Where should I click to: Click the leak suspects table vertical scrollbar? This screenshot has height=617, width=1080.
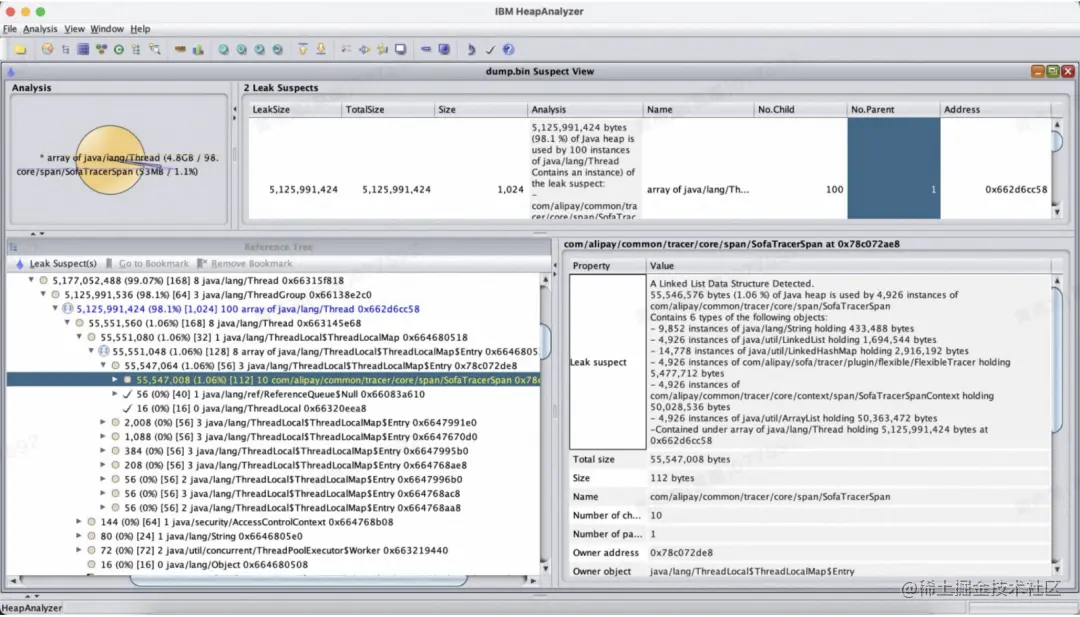coord(1057,169)
